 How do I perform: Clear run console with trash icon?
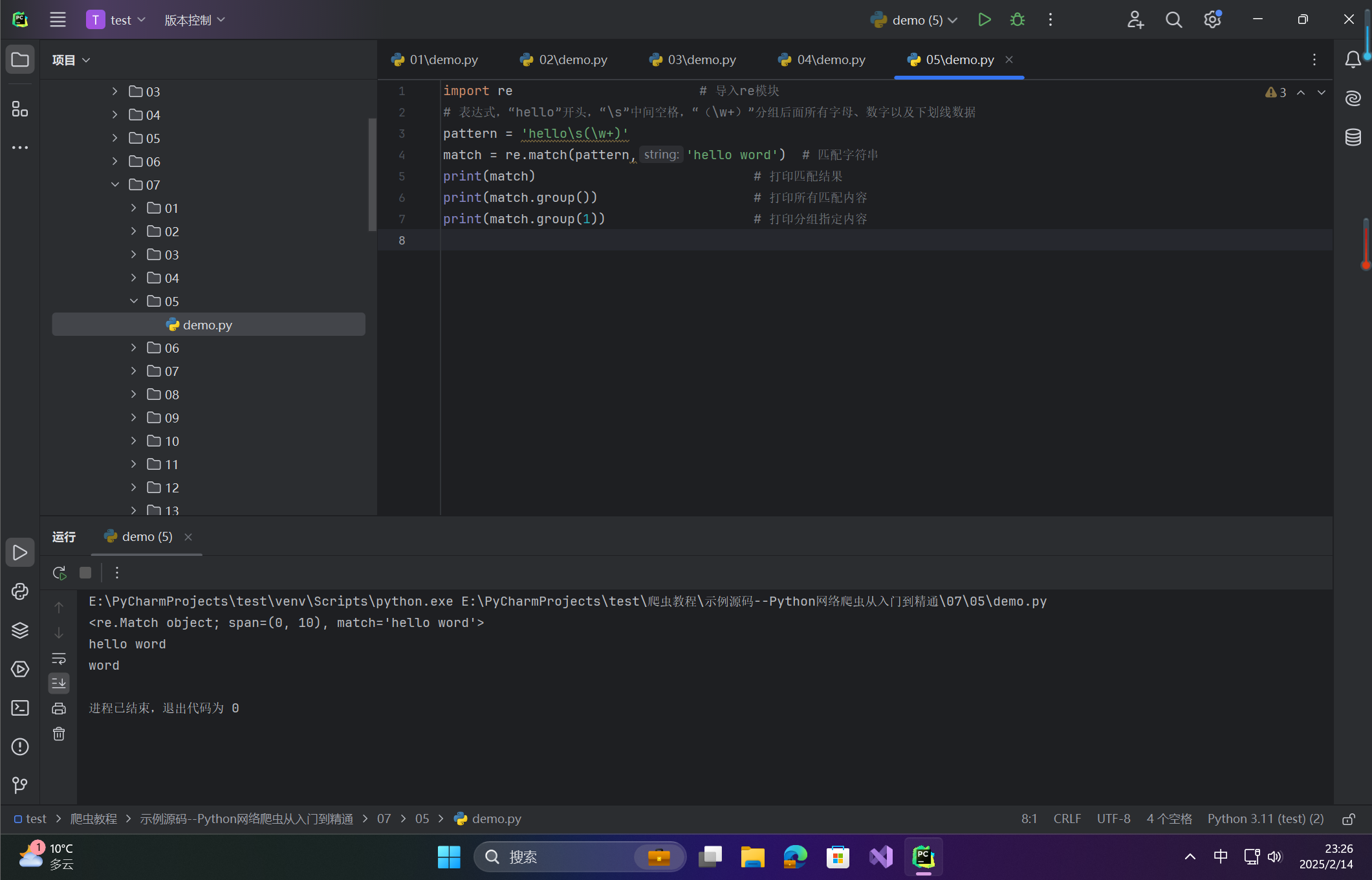[59, 734]
